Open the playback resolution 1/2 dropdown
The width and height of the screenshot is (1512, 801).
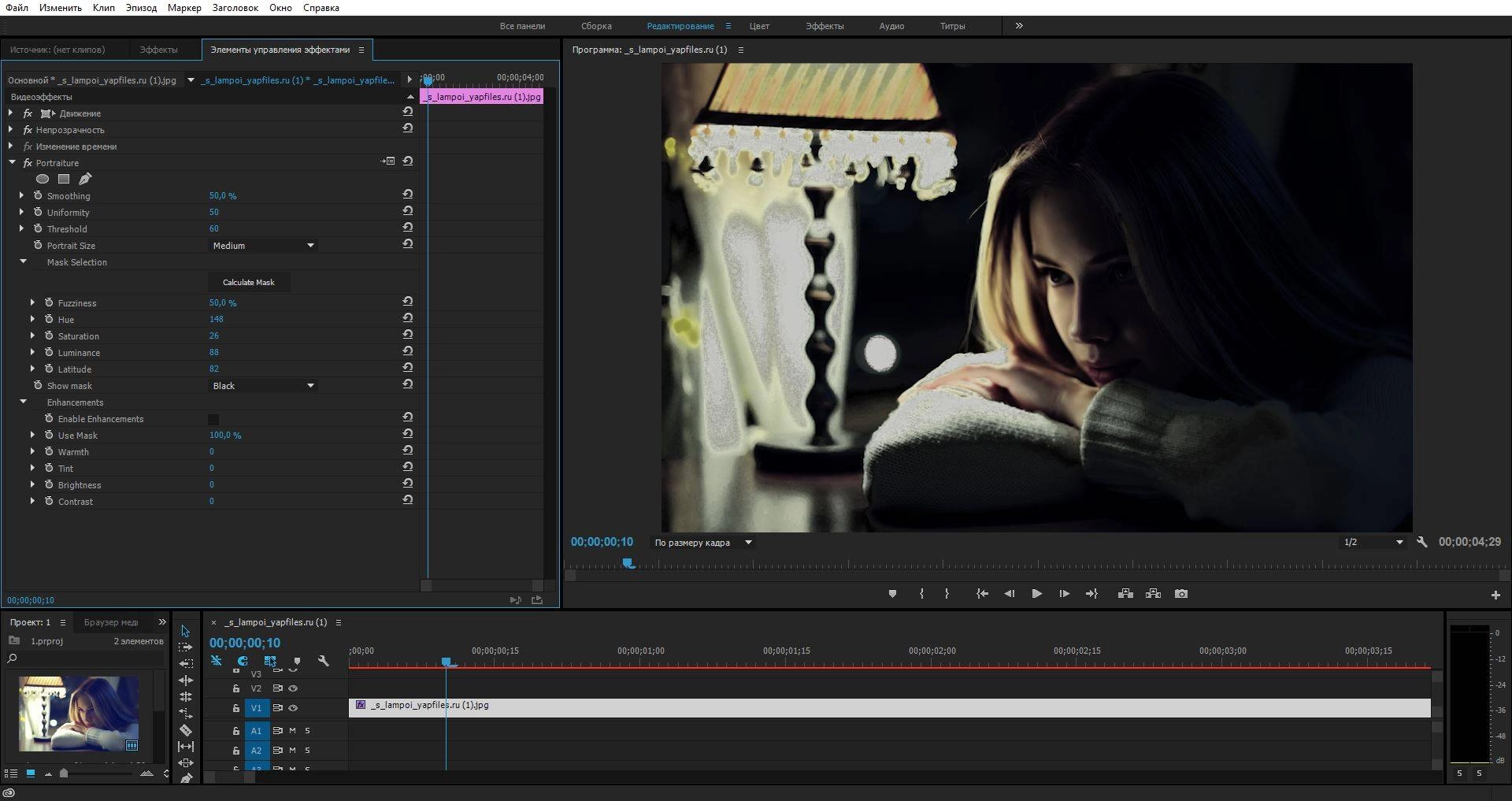(1372, 542)
